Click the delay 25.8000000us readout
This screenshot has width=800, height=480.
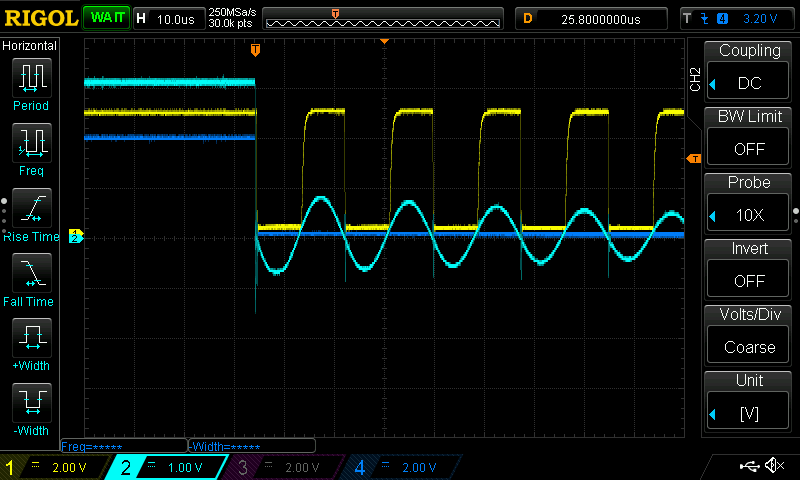(x=601, y=19)
